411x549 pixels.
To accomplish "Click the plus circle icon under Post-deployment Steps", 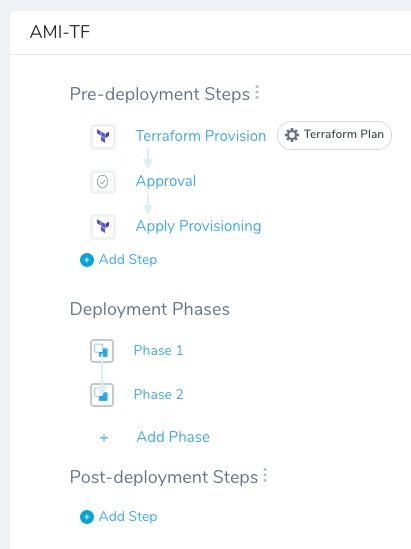I will click(x=87, y=517).
